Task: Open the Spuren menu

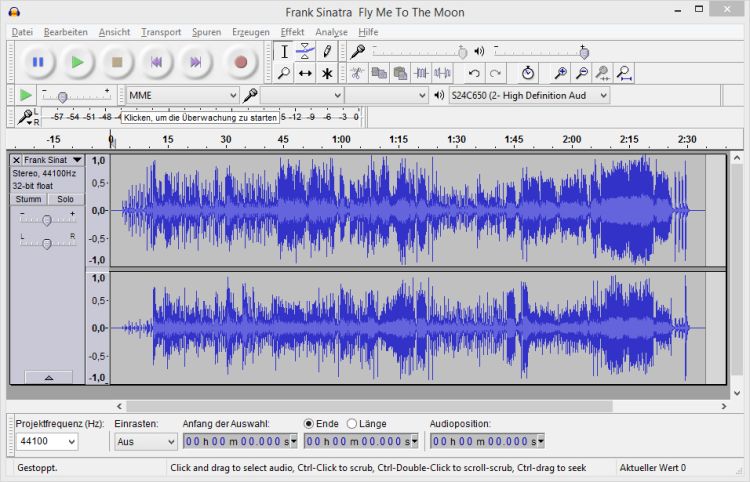Action: [x=206, y=32]
